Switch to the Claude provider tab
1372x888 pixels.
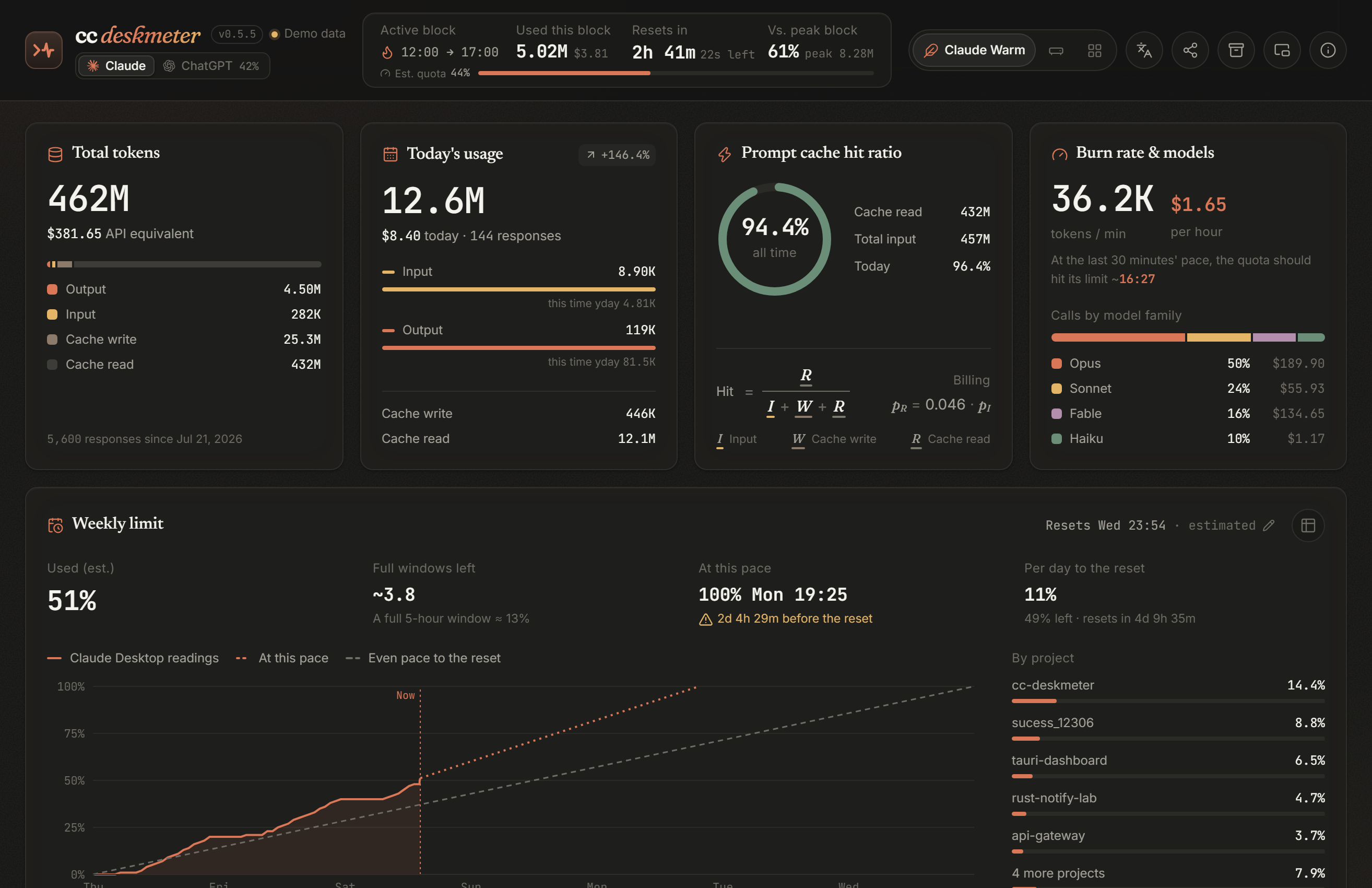click(x=116, y=66)
